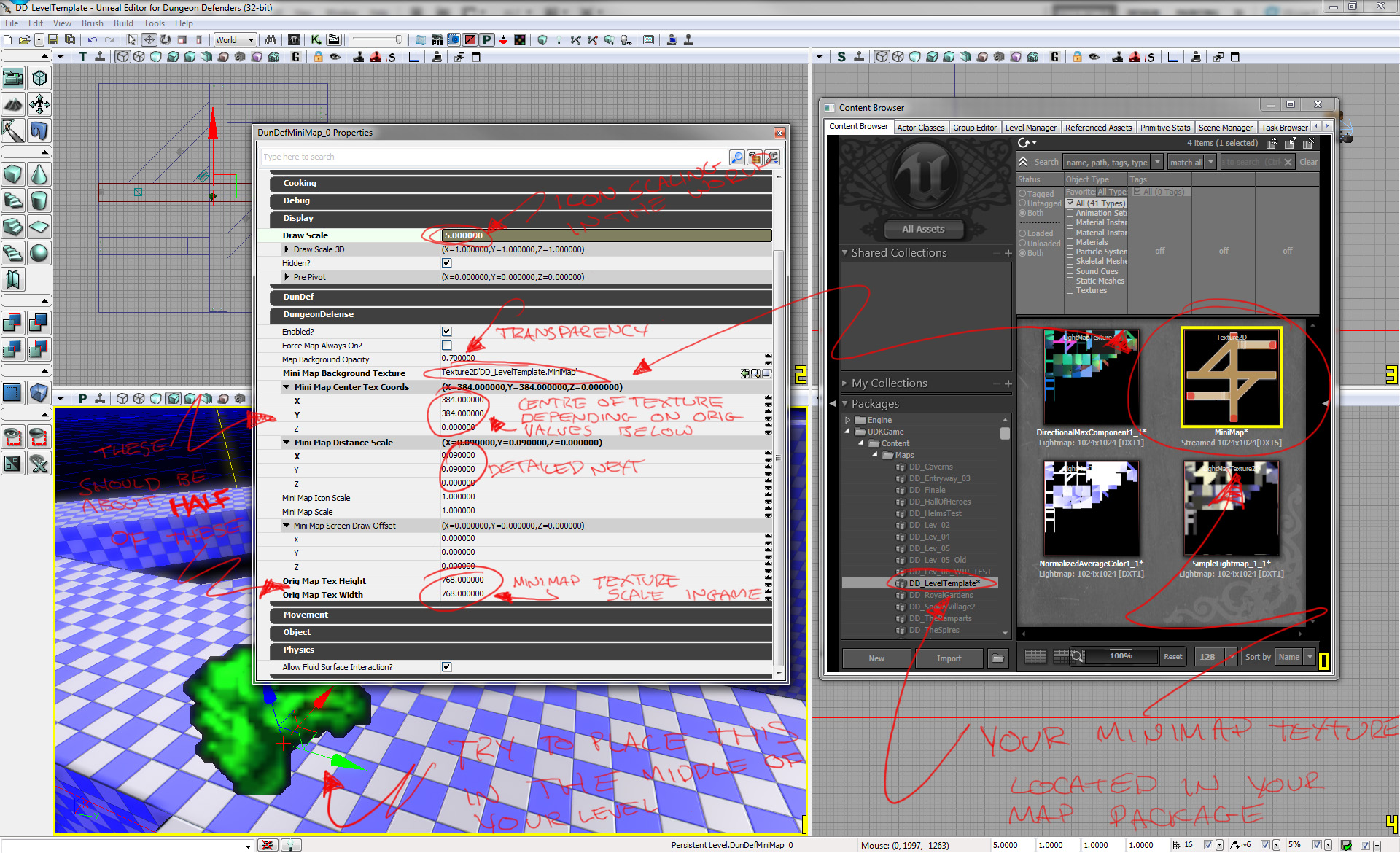The width and height of the screenshot is (1400, 853).
Task: Click the search magnifier in properties window
Action: click(x=737, y=157)
